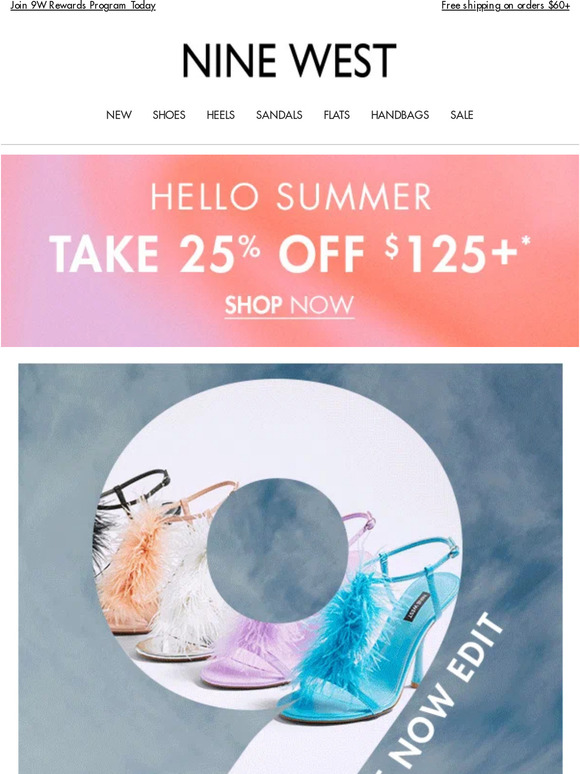Open the Join 9W Rewards Program link

(x=83, y=5)
